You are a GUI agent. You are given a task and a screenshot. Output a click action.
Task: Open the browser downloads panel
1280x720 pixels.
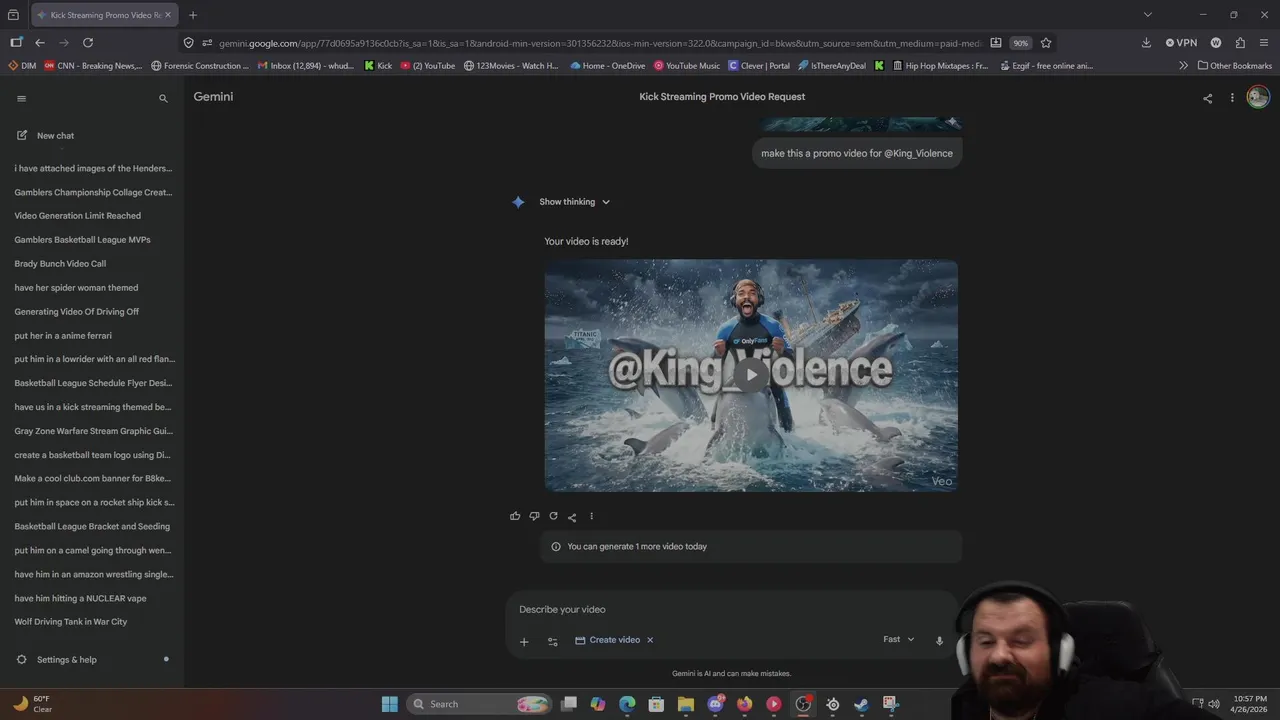click(1146, 43)
